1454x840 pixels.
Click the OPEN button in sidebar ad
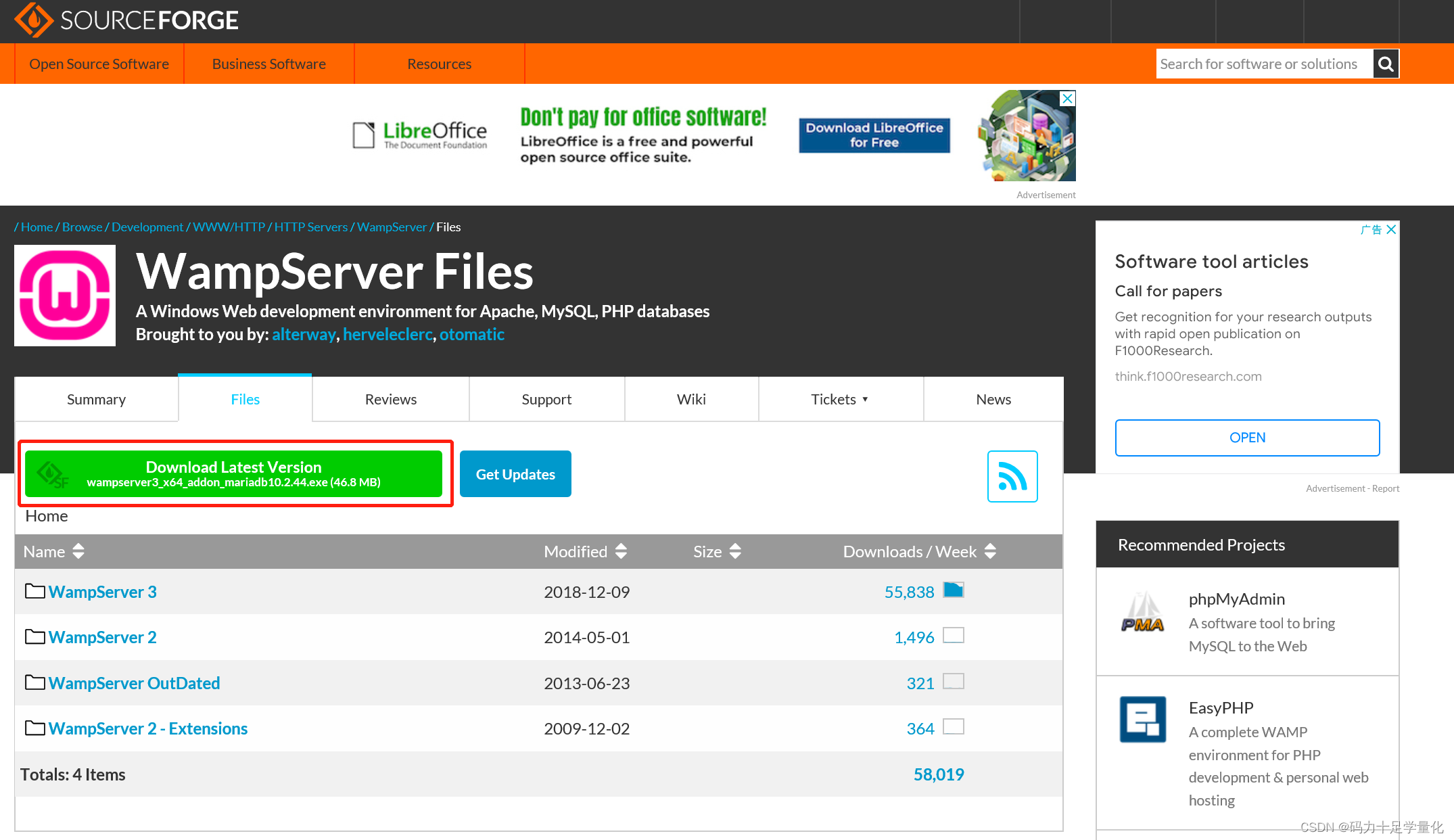point(1247,438)
